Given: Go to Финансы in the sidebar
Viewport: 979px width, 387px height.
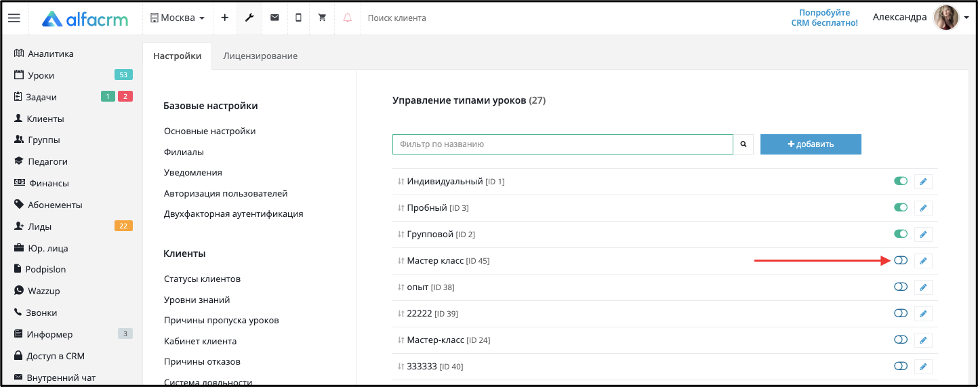Looking at the screenshot, I should [x=41, y=184].
